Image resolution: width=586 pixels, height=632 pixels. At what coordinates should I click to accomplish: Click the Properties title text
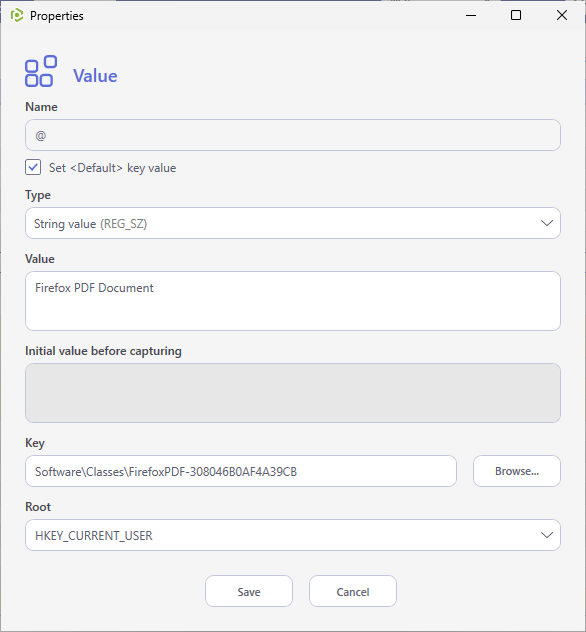[x=57, y=16]
